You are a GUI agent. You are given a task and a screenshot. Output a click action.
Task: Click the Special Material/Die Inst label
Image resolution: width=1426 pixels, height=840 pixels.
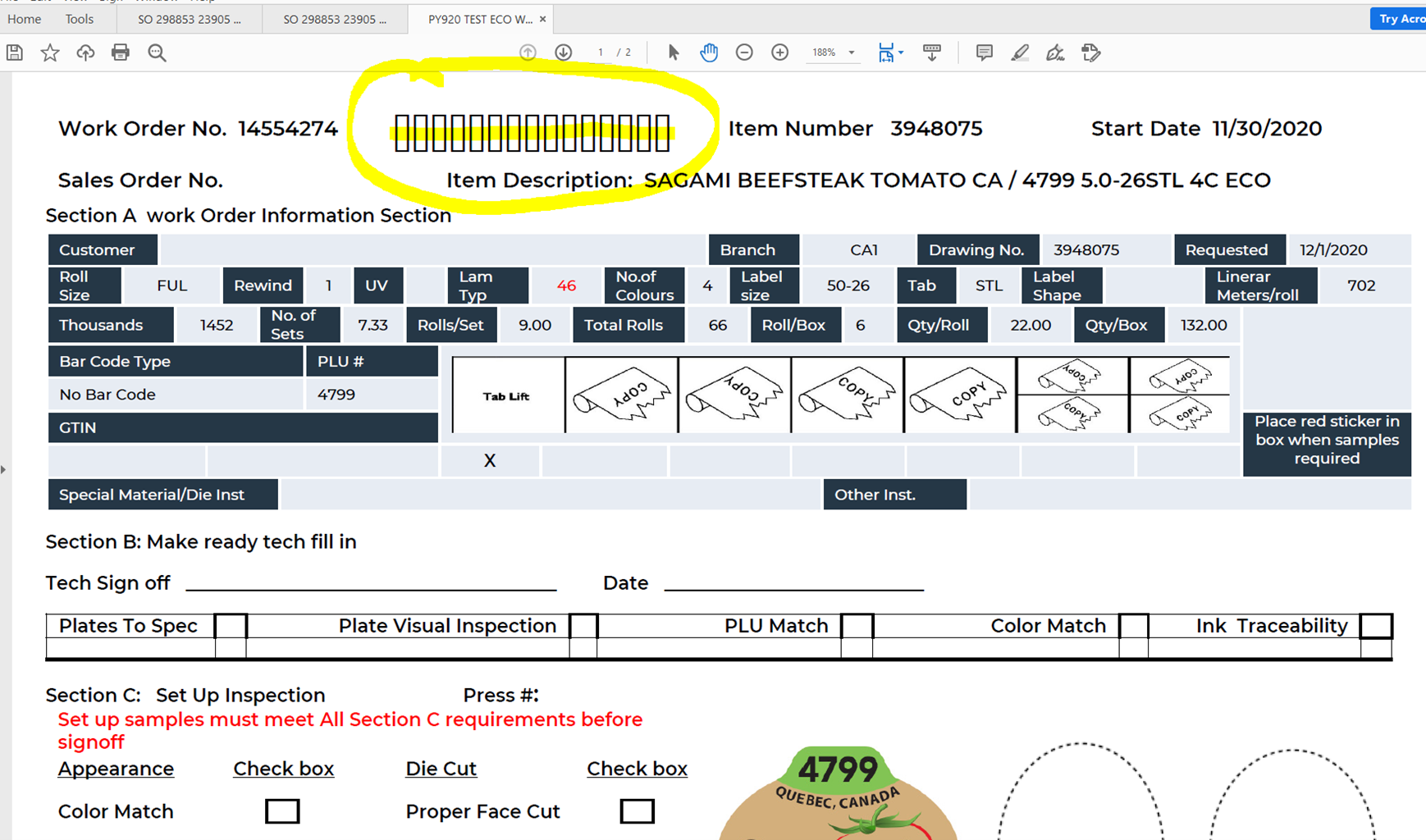tap(162, 495)
